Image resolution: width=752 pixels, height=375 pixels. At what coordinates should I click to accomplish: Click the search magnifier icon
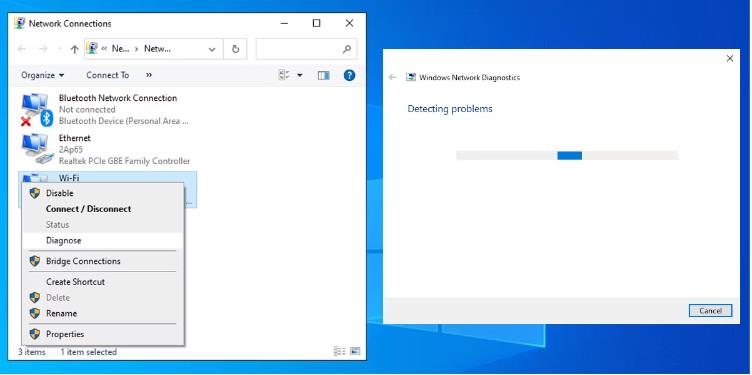pos(347,49)
